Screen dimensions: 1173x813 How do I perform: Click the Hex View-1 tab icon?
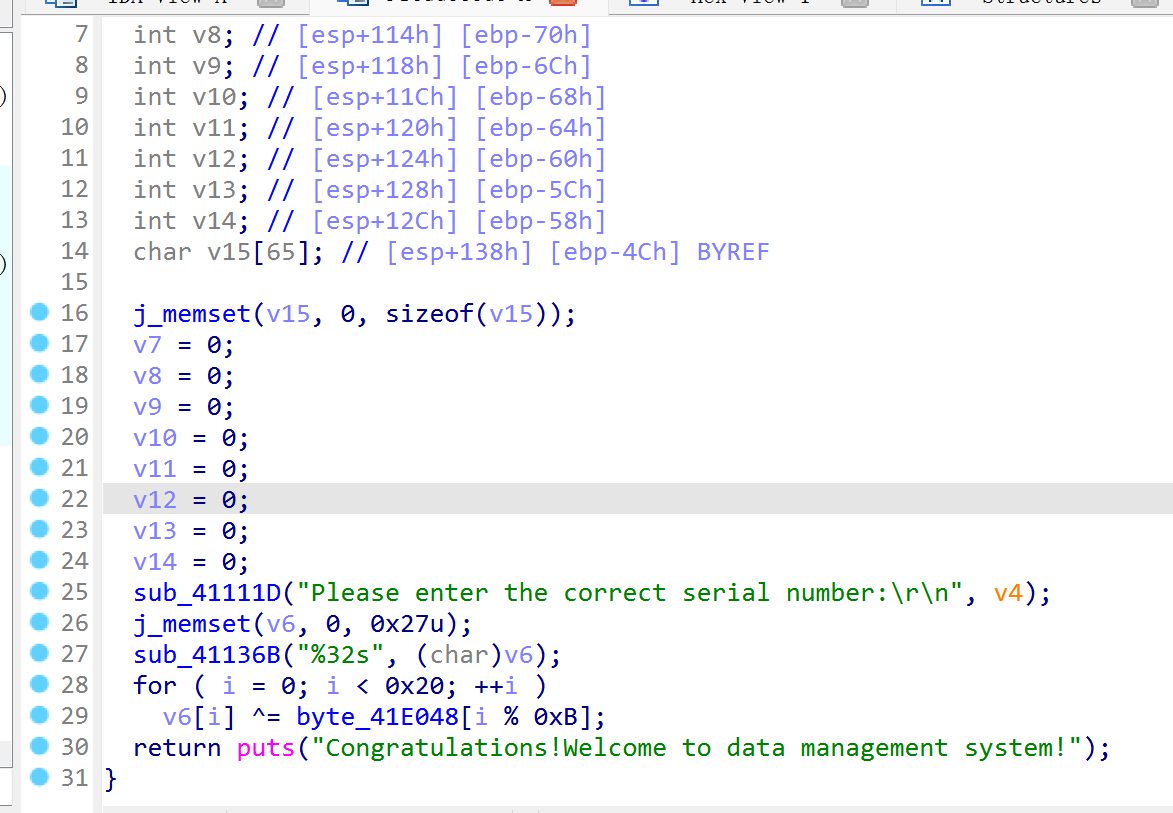645,3
